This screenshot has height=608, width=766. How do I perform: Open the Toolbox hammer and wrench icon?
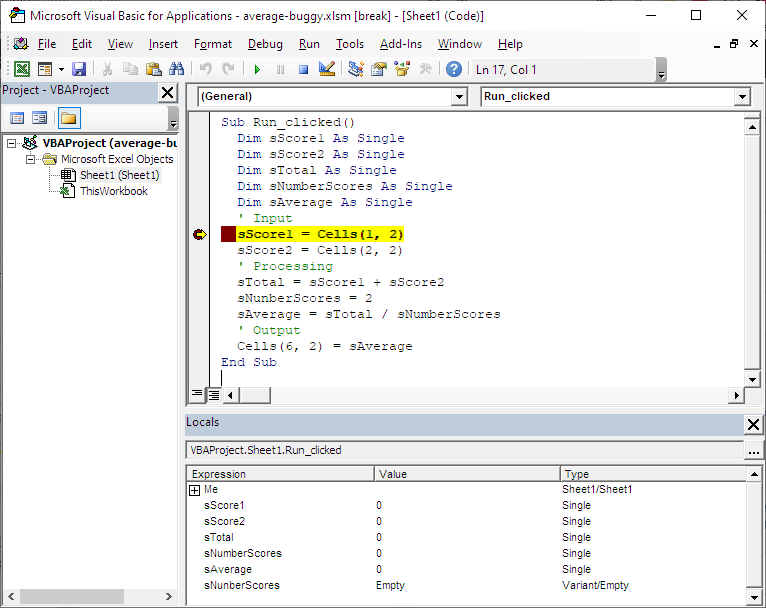pyautogui.click(x=426, y=69)
